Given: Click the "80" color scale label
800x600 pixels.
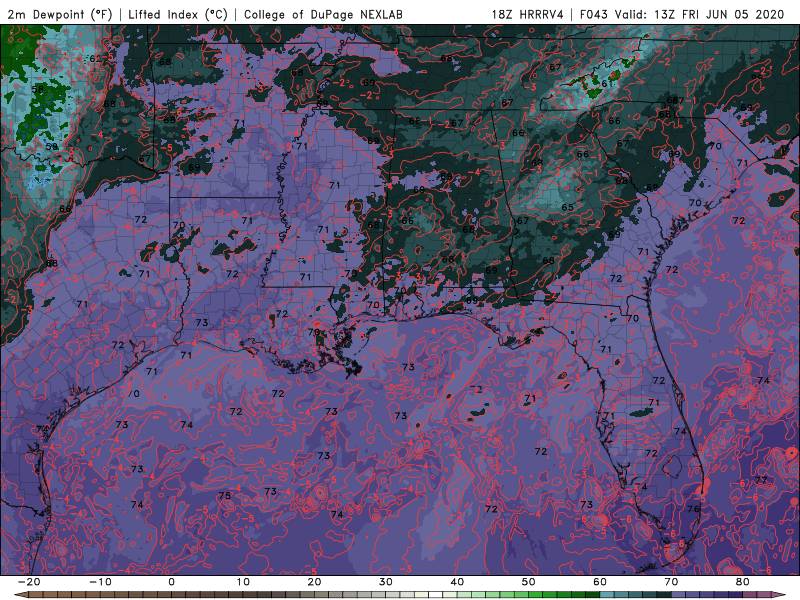Looking at the screenshot, I should [x=743, y=582].
